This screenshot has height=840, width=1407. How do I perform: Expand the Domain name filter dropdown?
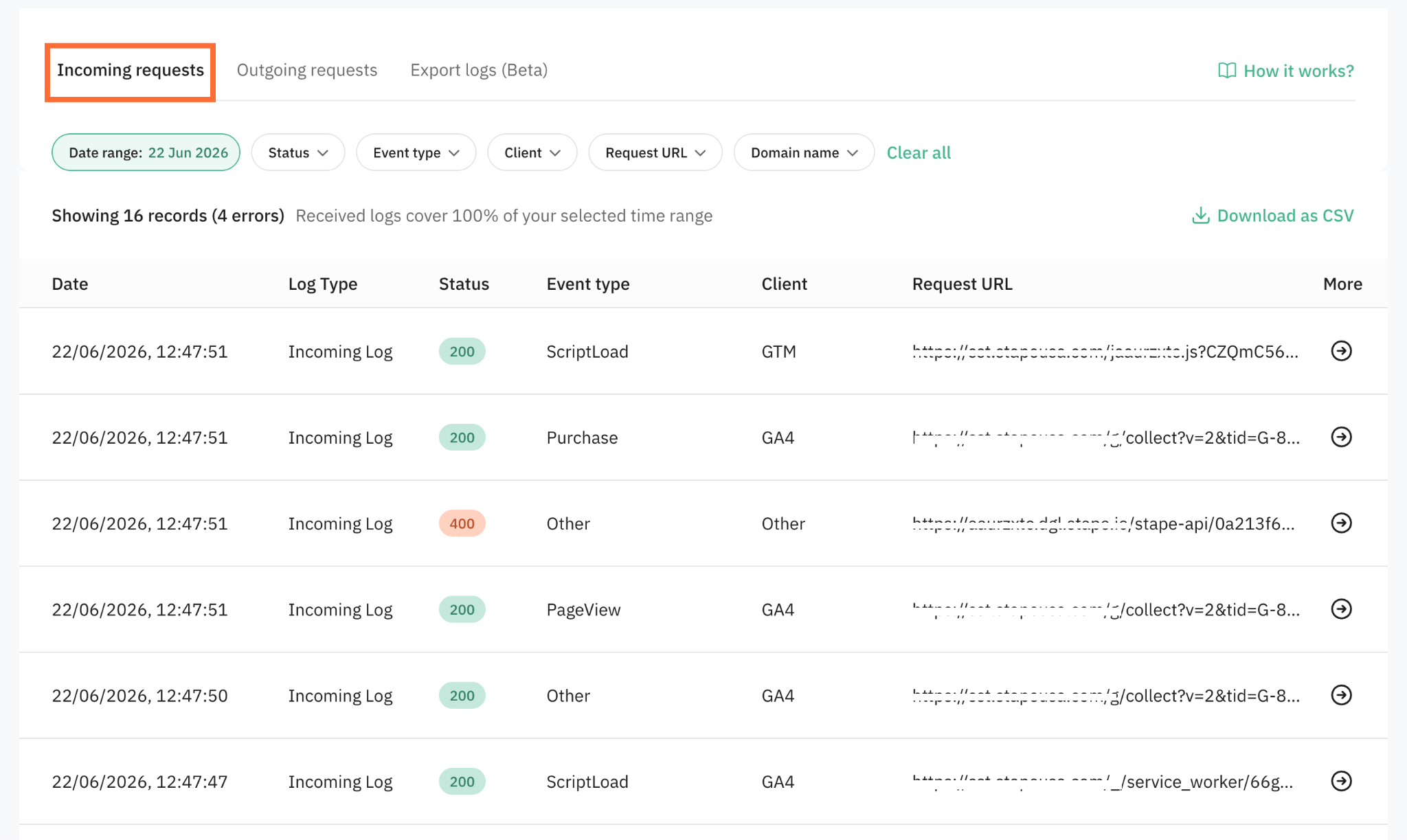point(804,152)
